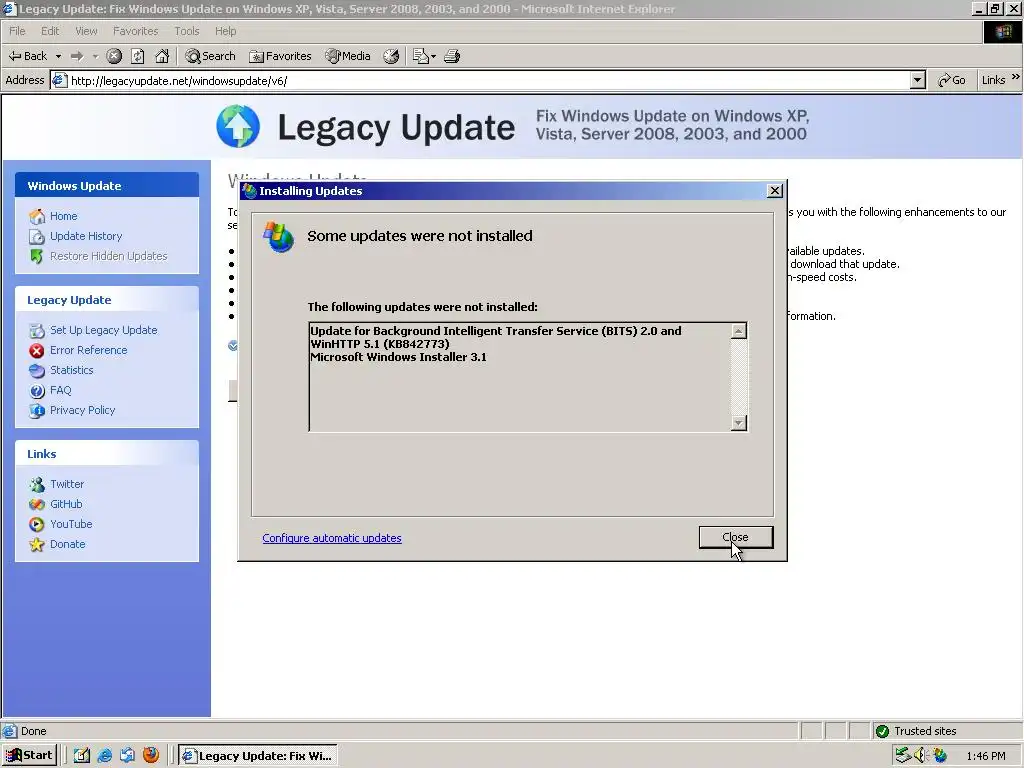1024x768 pixels.
Task: Open the Favorites toolbar button
Action: point(280,56)
